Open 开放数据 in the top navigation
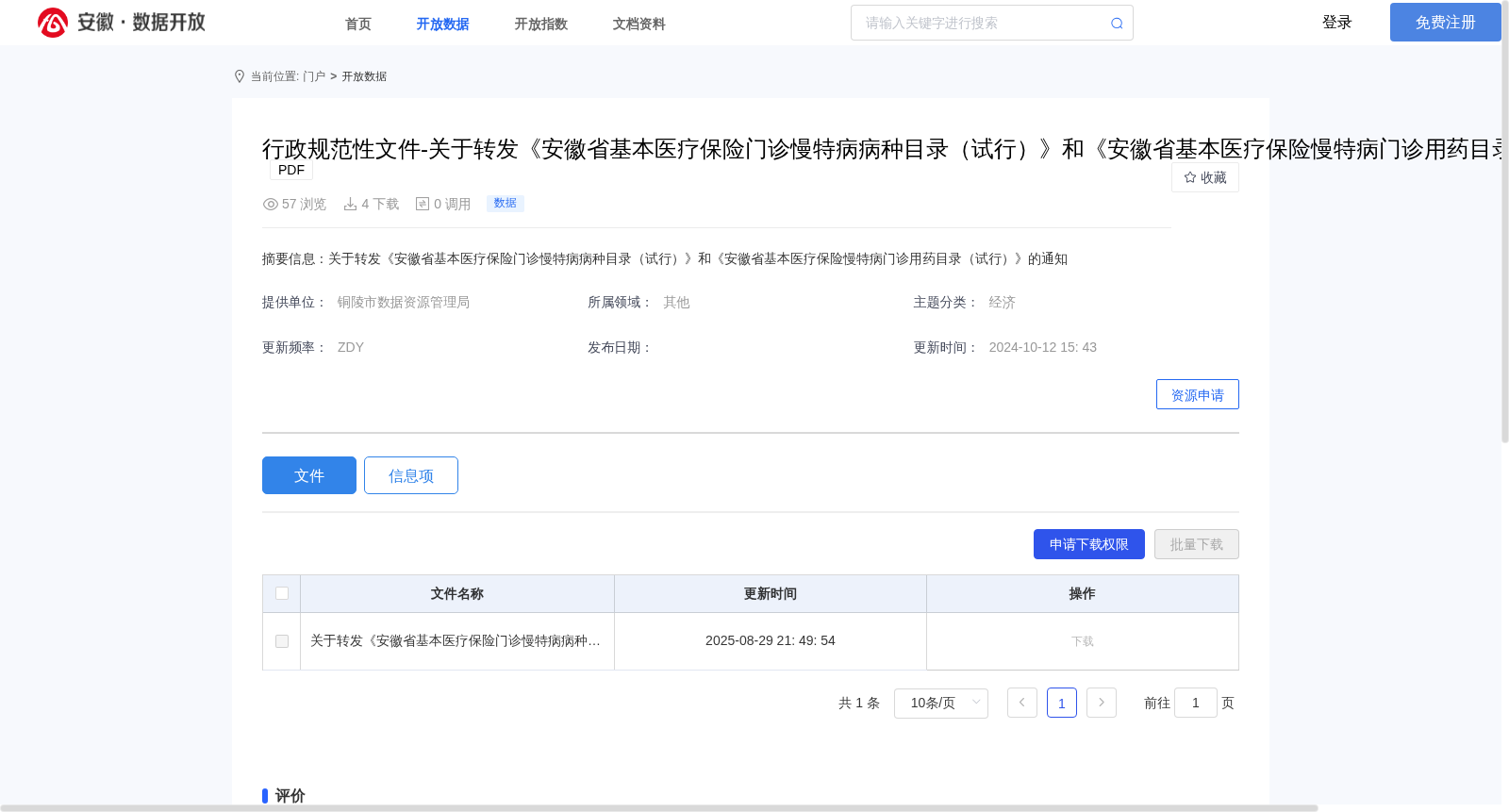Screen dimensions: 1509x812 pyautogui.click(x=442, y=24)
